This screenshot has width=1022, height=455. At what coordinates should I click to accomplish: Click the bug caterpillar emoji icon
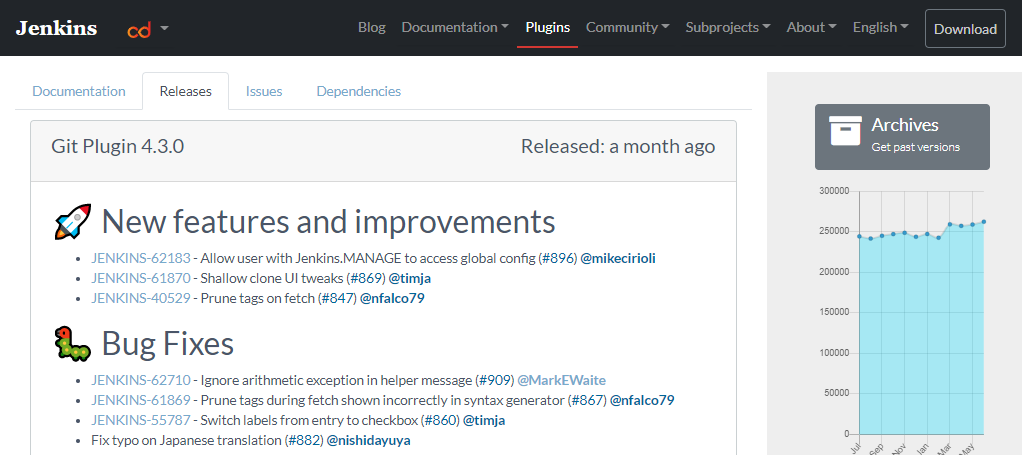click(72, 343)
